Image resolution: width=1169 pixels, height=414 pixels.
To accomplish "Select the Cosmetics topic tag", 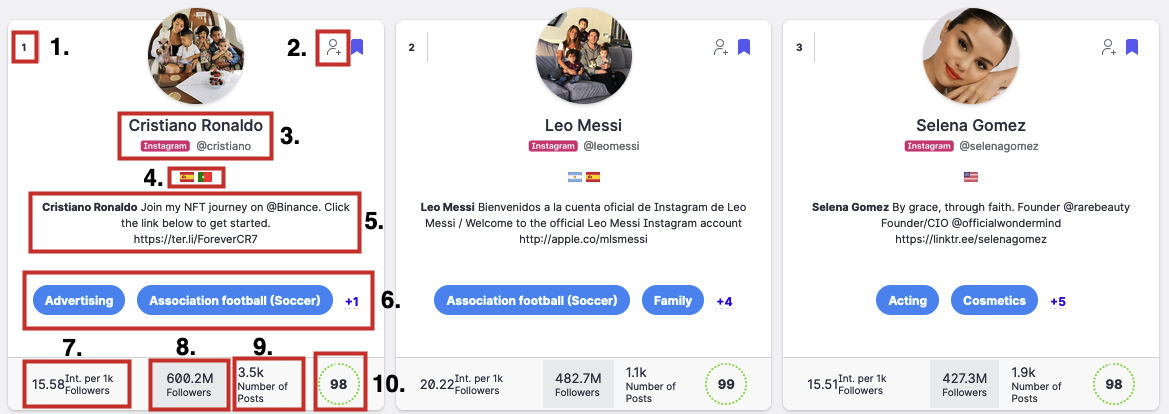I will [994, 300].
